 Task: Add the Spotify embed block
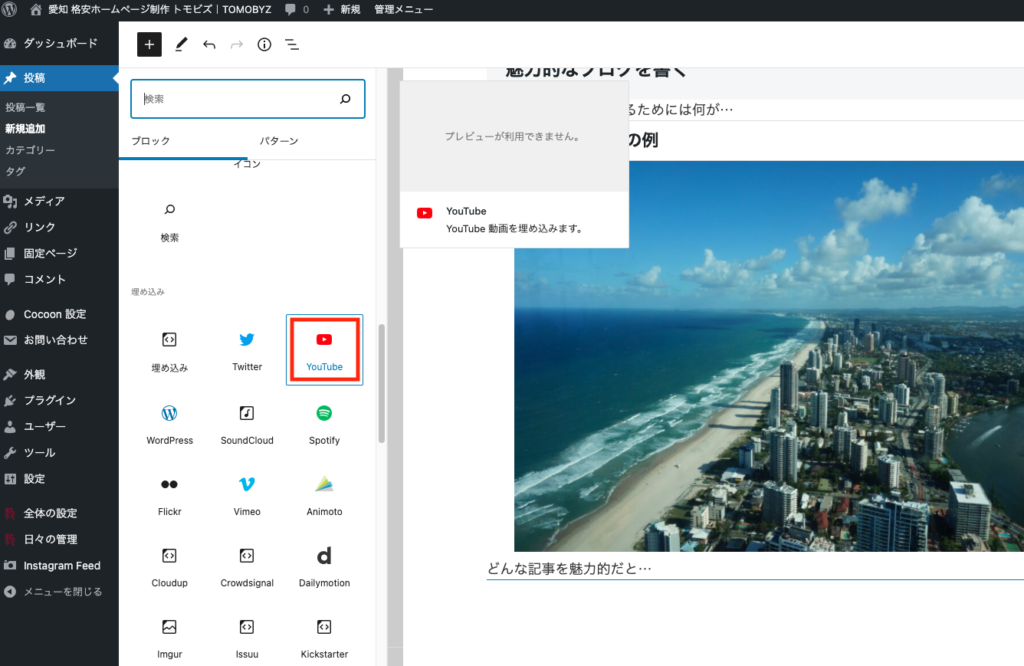tap(324, 423)
